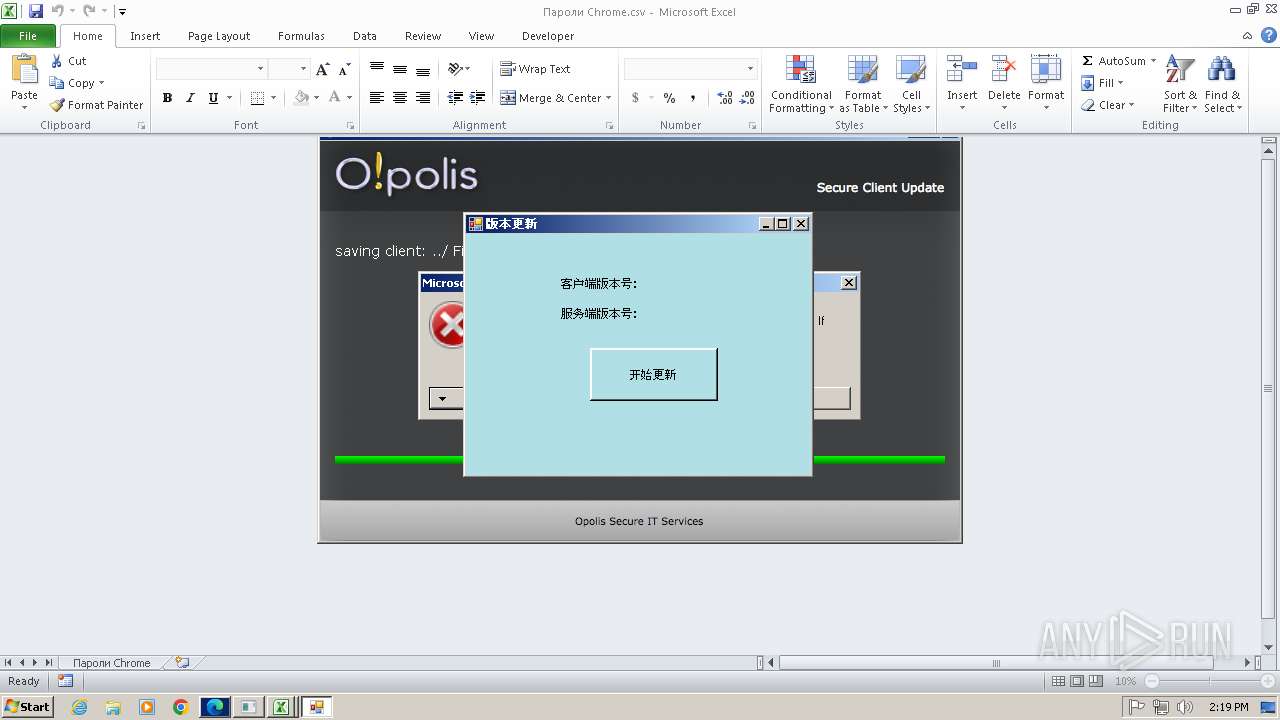Expand Font dialog launcher
The image size is (1280, 720).
(x=350, y=126)
